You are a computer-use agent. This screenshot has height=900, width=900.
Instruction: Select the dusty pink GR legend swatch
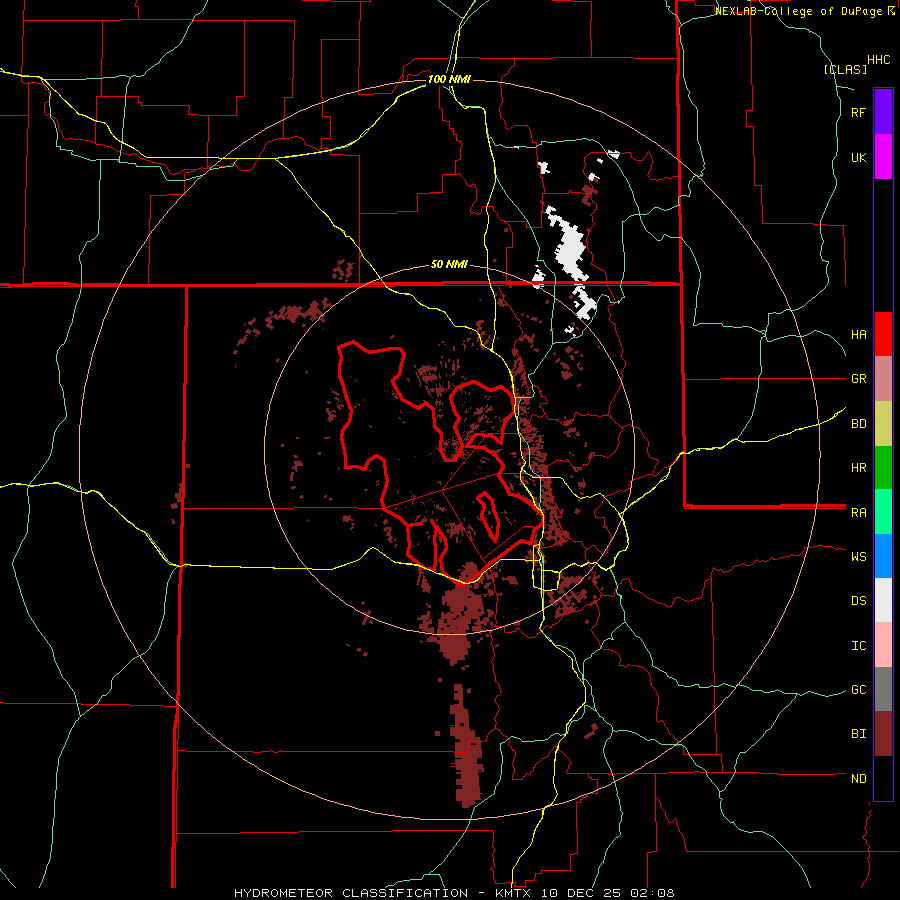pyautogui.click(x=883, y=379)
